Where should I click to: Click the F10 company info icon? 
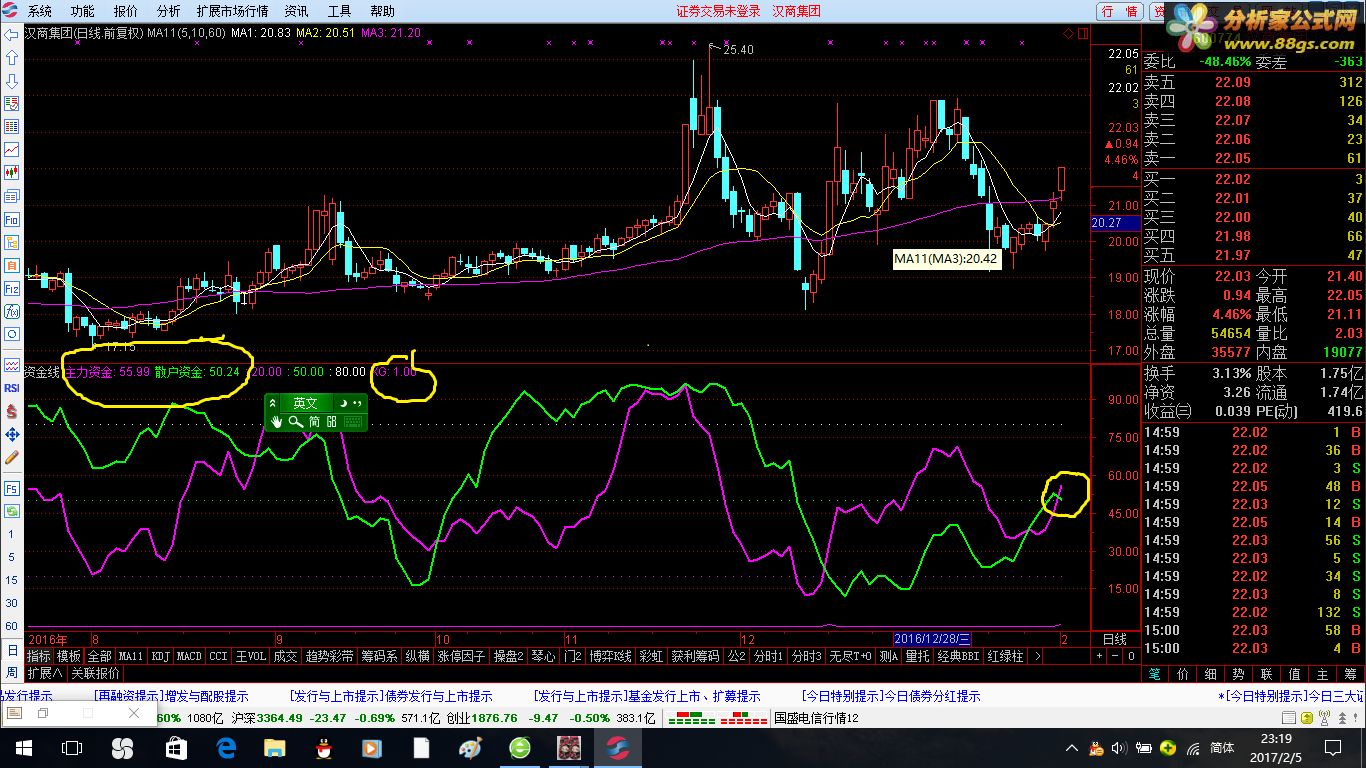coord(12,219)
